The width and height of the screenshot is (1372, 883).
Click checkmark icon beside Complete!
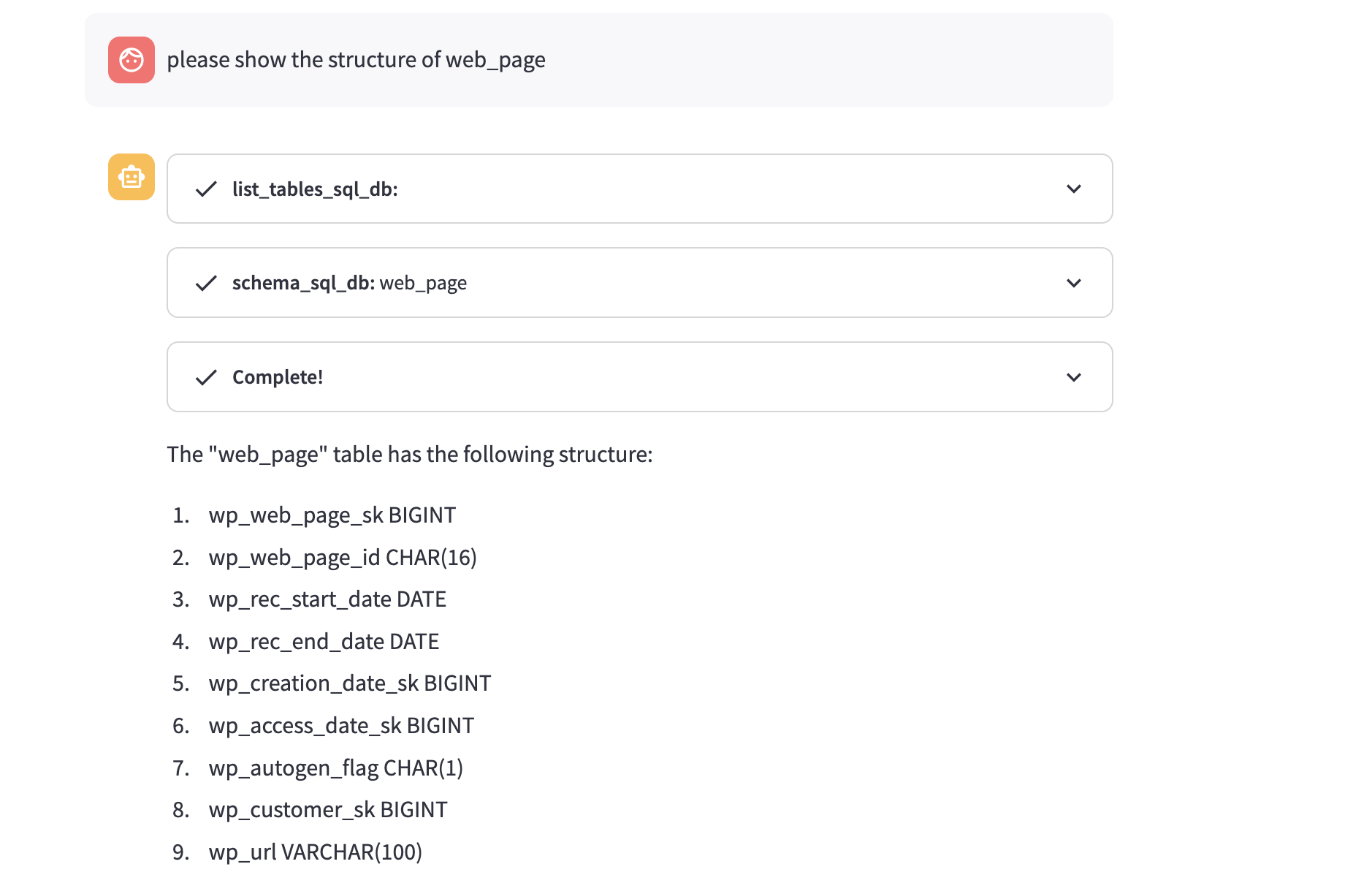click(206, 377)
